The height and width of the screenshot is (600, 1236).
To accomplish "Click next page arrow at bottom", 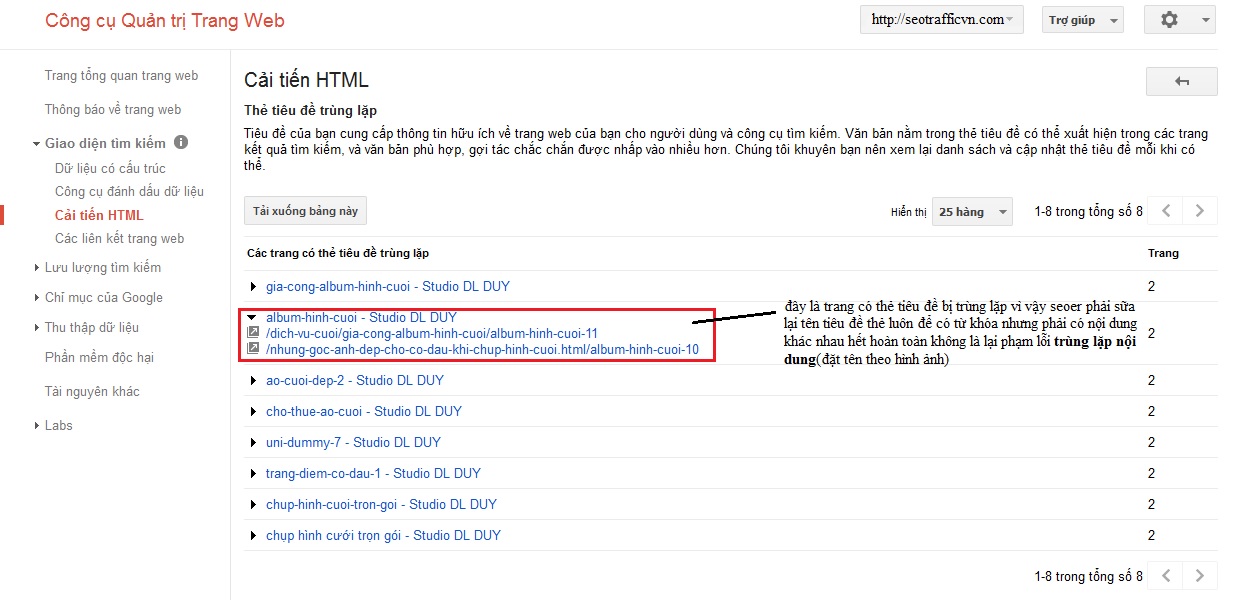I will [x=1199, y=575].
